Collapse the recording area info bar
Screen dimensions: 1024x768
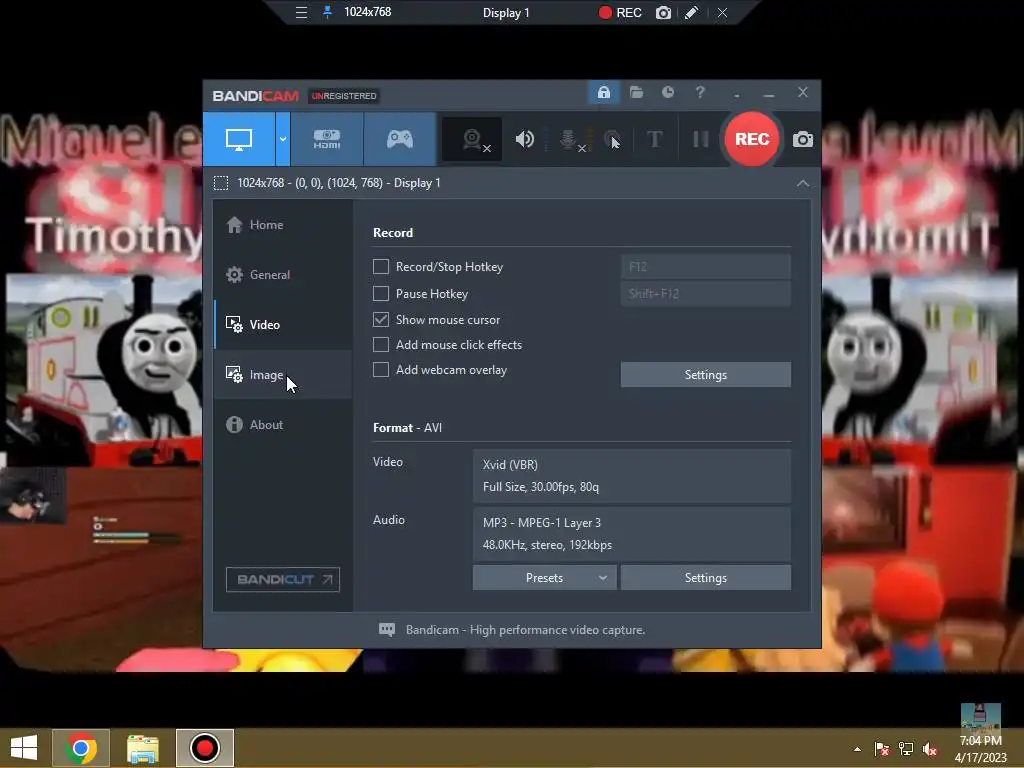(x=803, y=184)
